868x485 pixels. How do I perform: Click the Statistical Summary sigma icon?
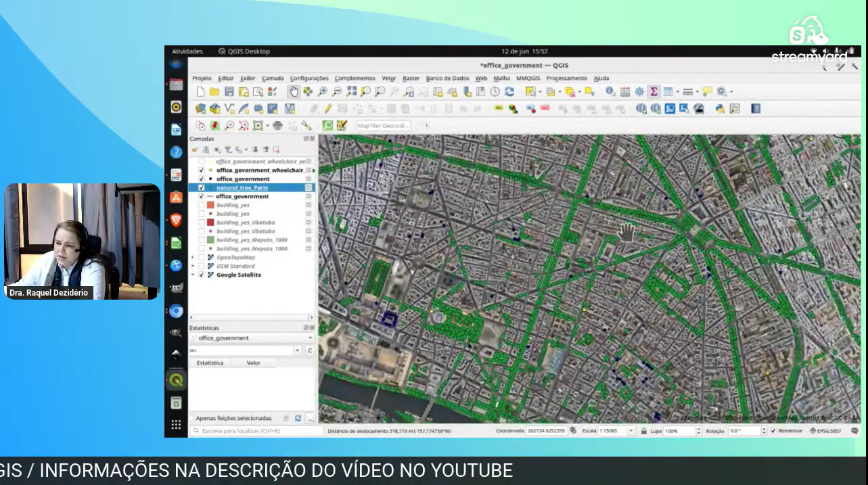point(654,92)
